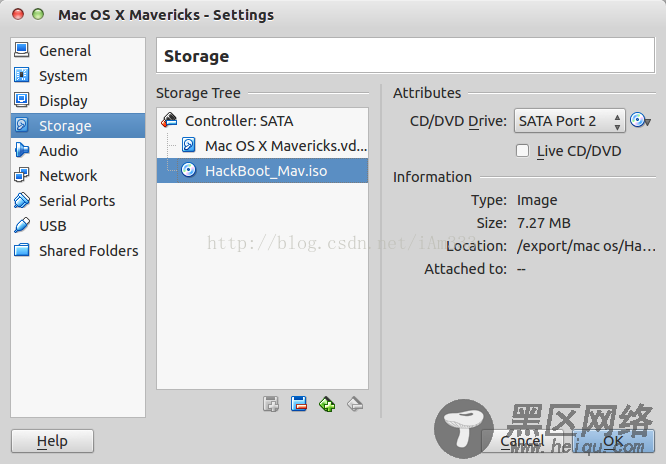Click the optical disc icon beside HackBoot_Mav.iso
The width and height of the screenshot is (666, 464).
(x=189, y=170)
